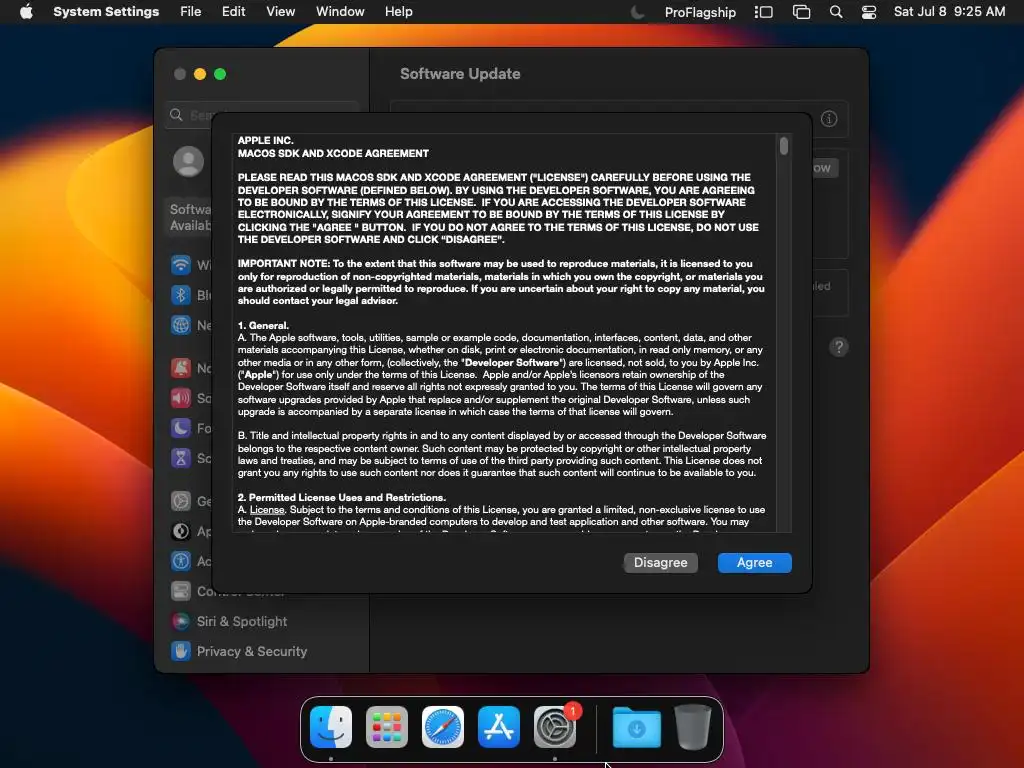Open Trash from the Dock

click(693, 727)
